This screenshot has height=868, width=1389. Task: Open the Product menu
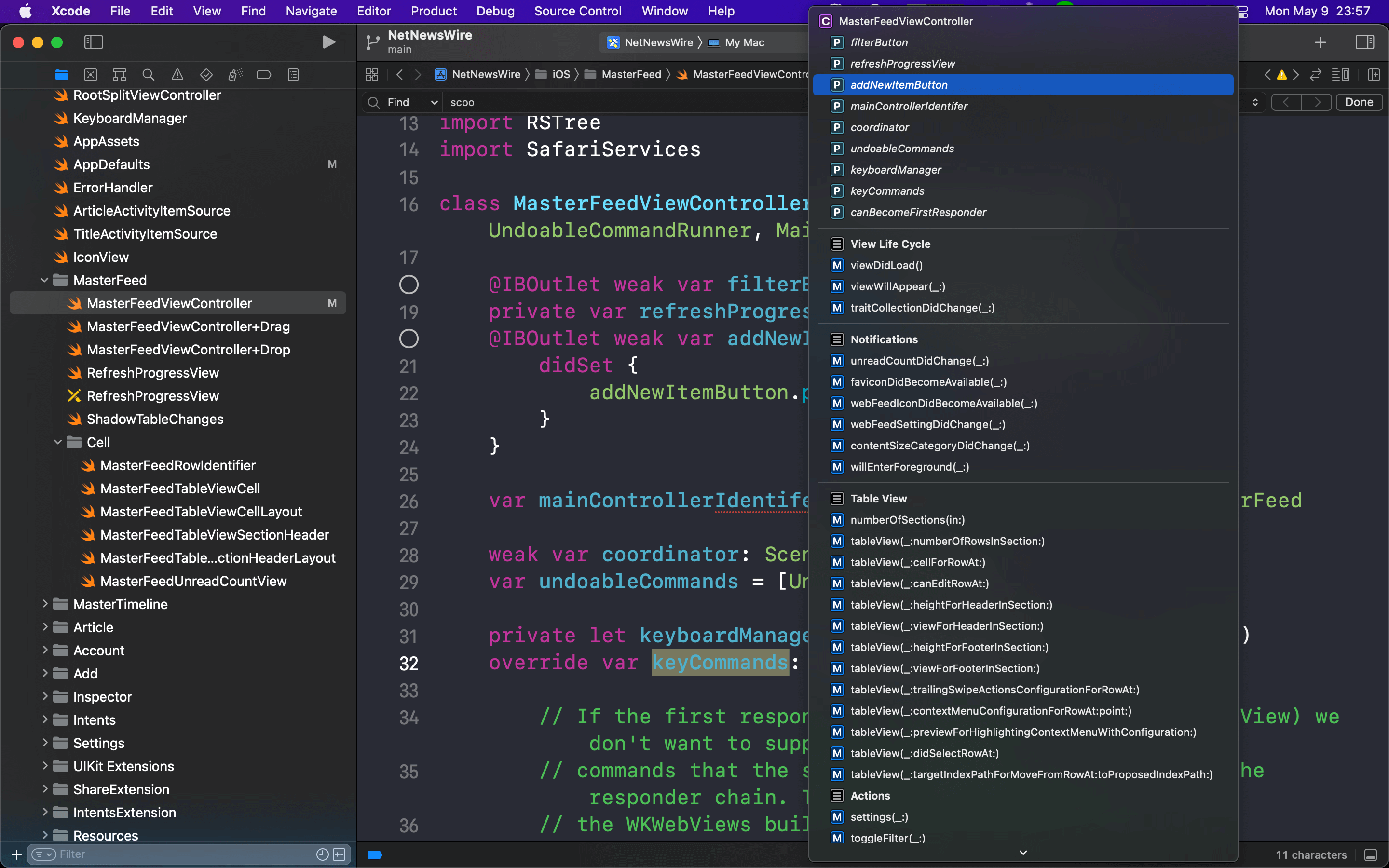(x=434, y=11)
